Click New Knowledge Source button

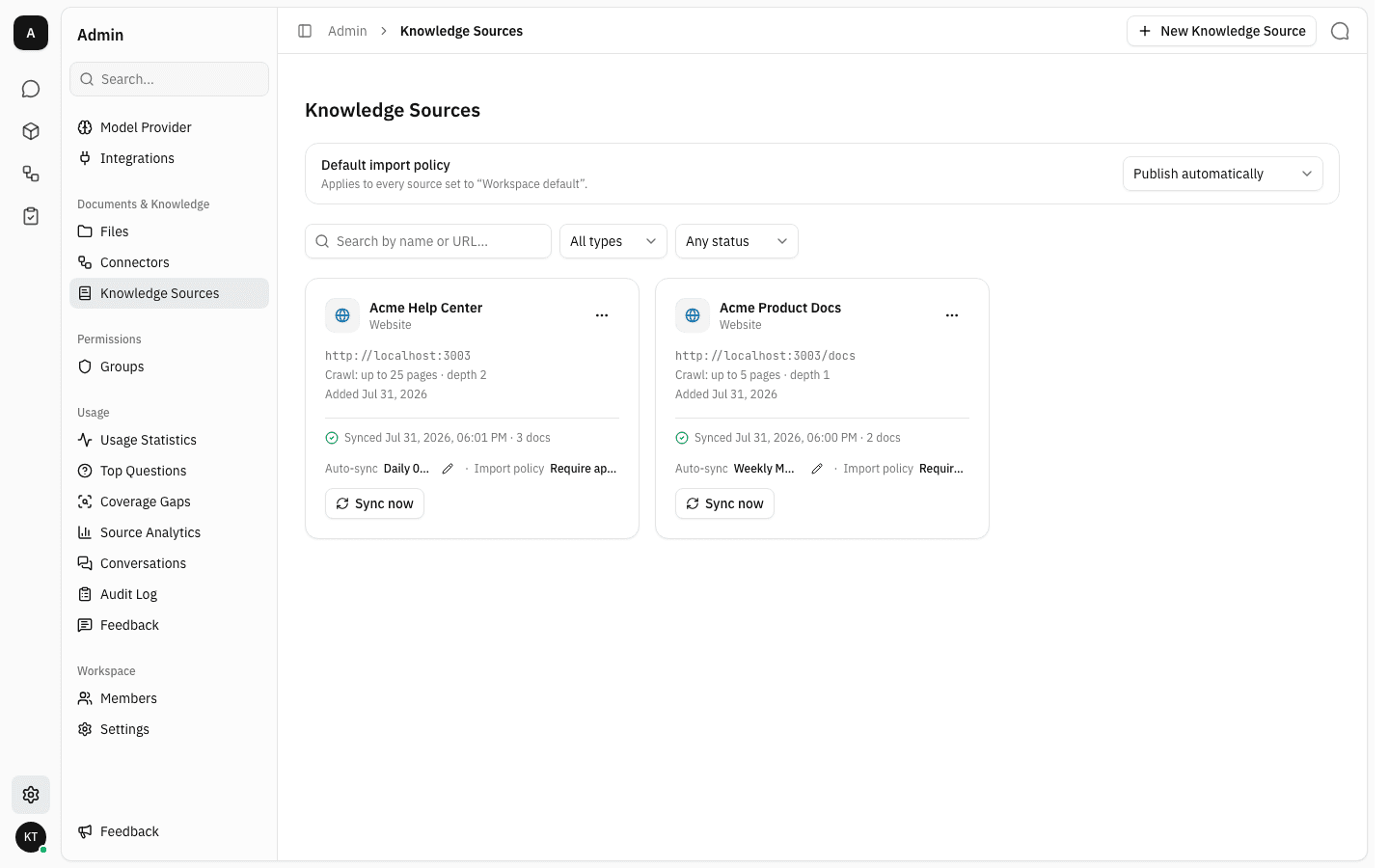click(x=1221, y=31)
